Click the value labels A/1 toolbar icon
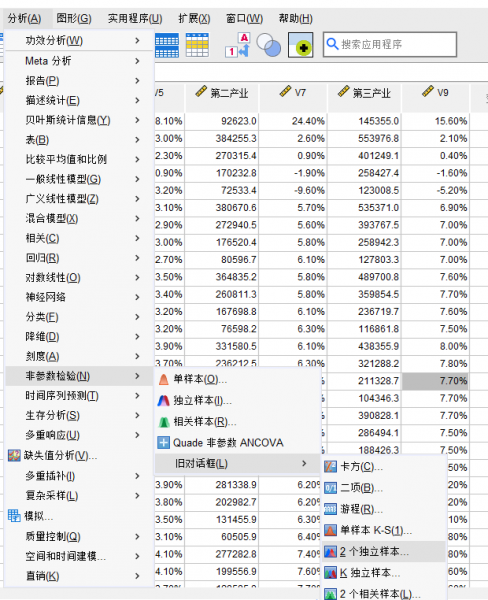The image size is (488, 600). click(x=238, y=45)
